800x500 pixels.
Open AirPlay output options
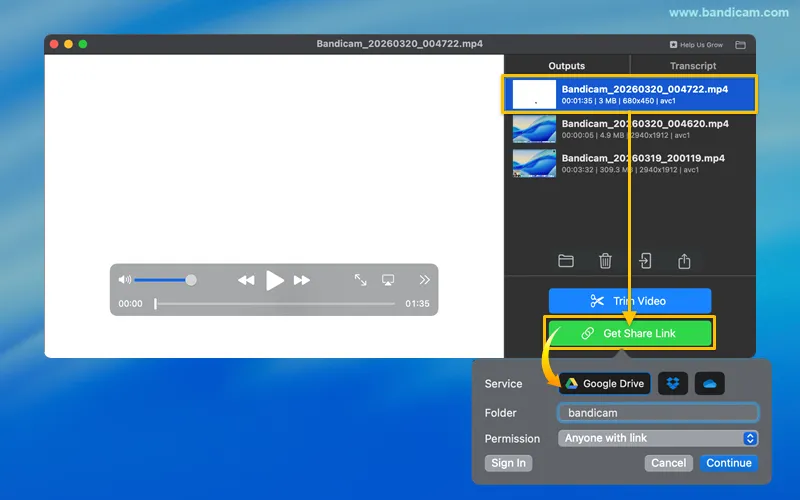click(388, 280)
